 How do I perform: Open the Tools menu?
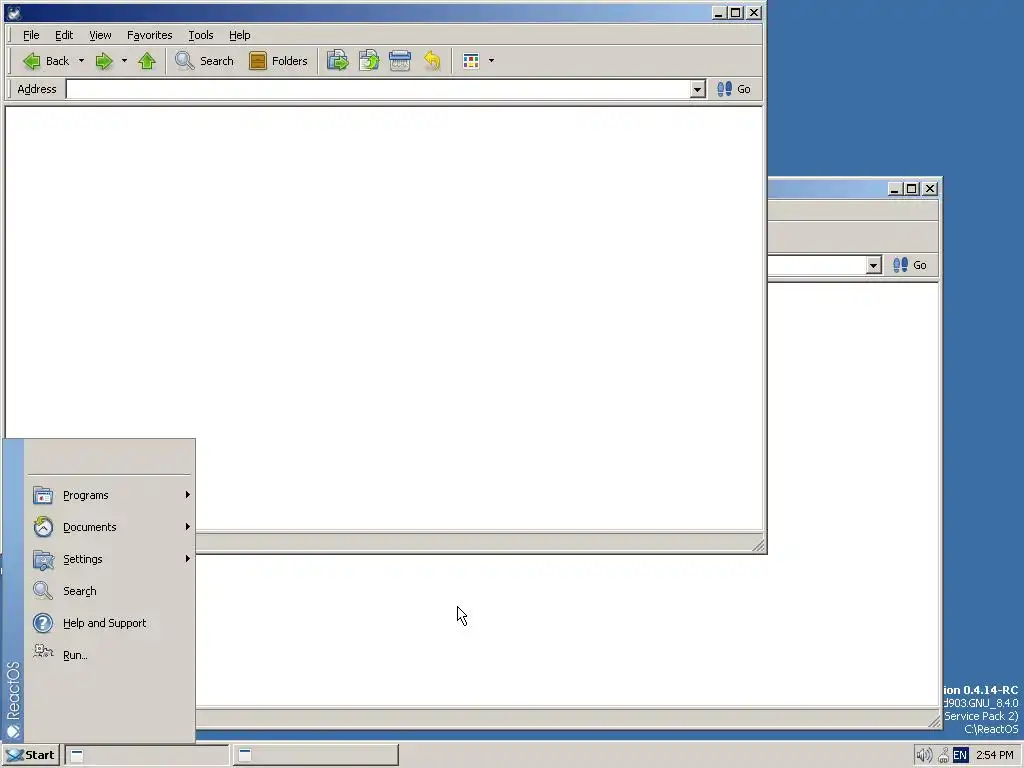pyautogui.click(x=200, y=35)
